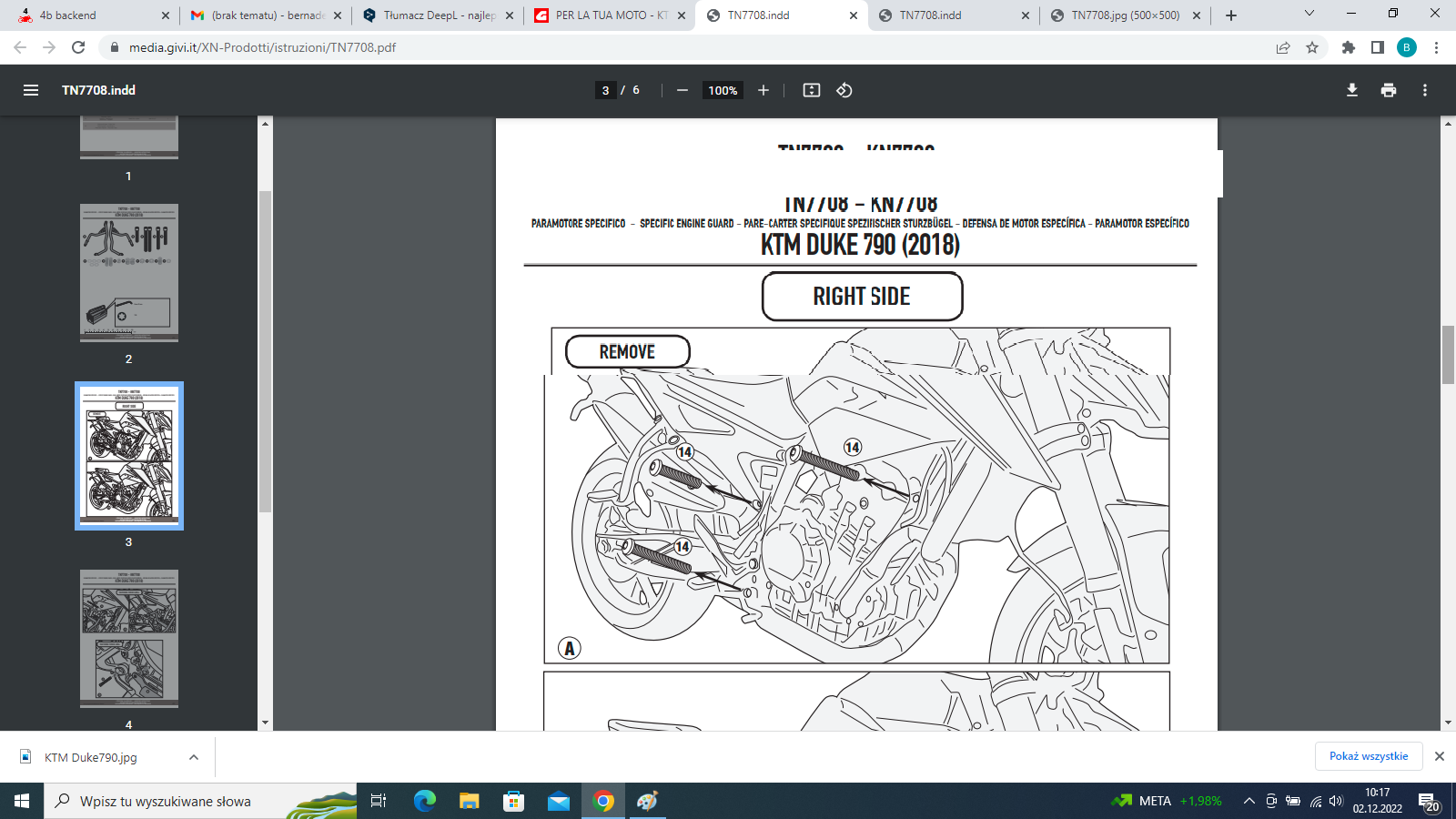Switch to the Gmail (brak tematu) tab

(265, 15)
